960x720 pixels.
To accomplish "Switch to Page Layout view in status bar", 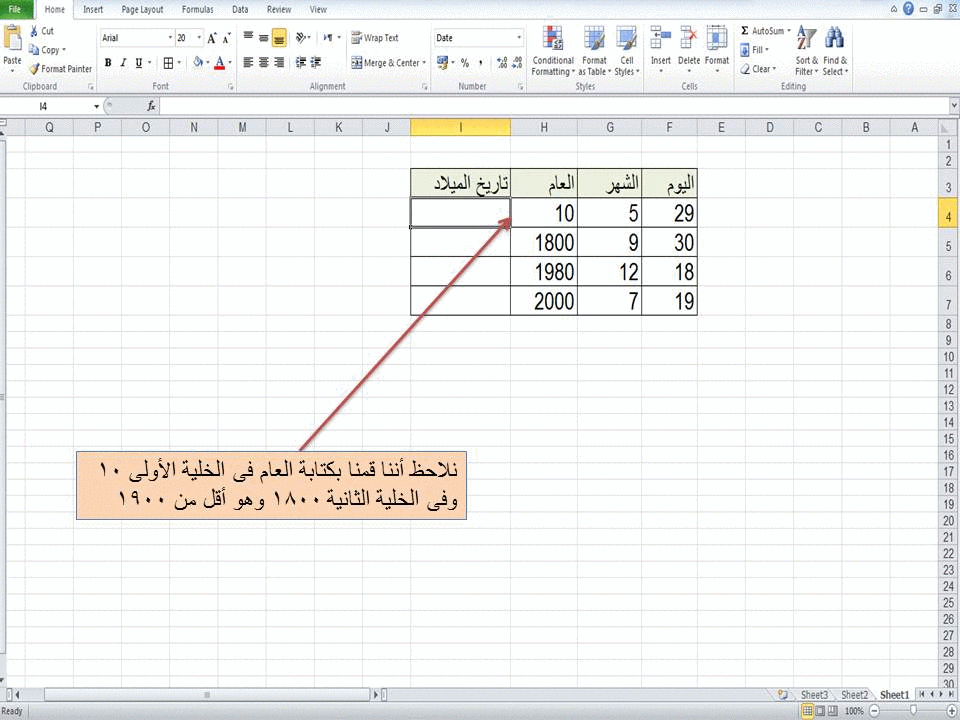I will click(x=820, y=711).
